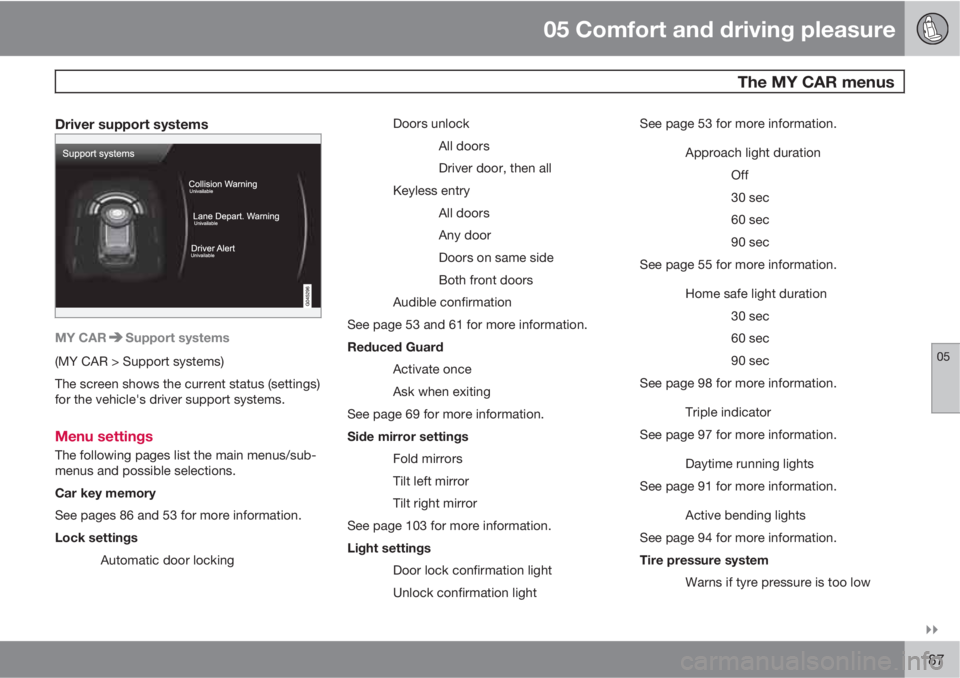
Task: Select the chapter 05 side tab
Action: 945,378
